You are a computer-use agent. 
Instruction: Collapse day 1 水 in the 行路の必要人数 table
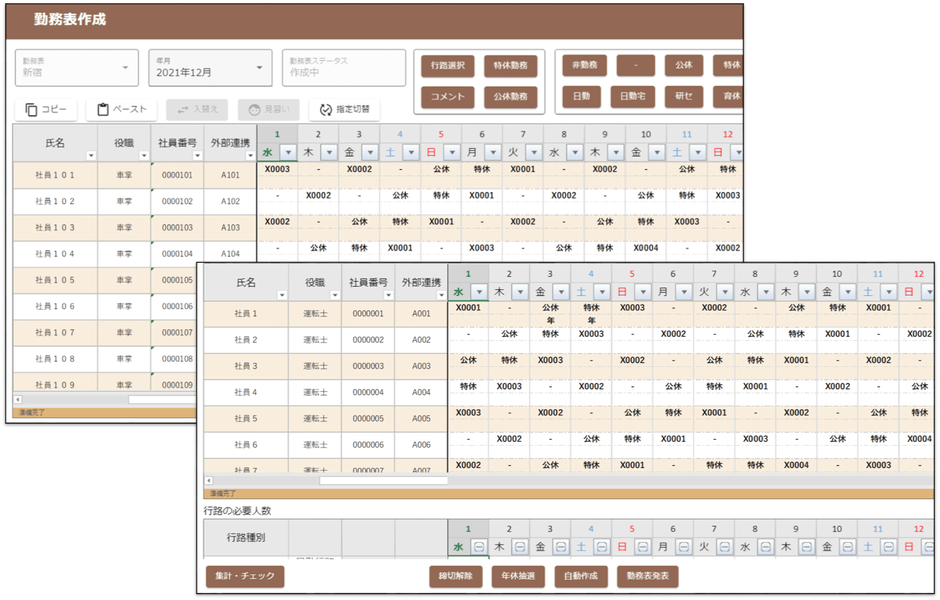pos(478,547)
